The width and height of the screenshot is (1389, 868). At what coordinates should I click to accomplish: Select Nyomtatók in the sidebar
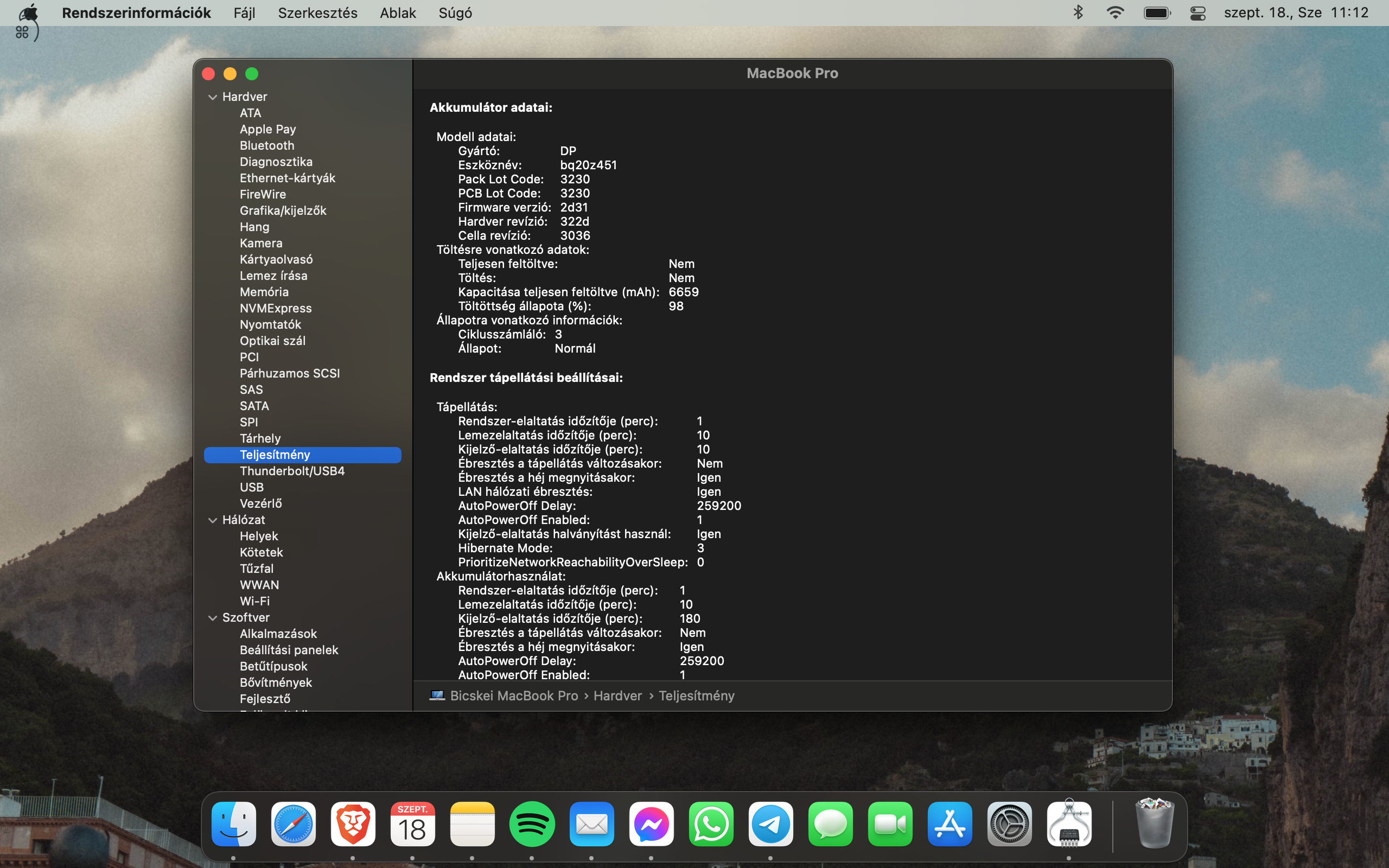pyautogui.click(x=270, y=324)
